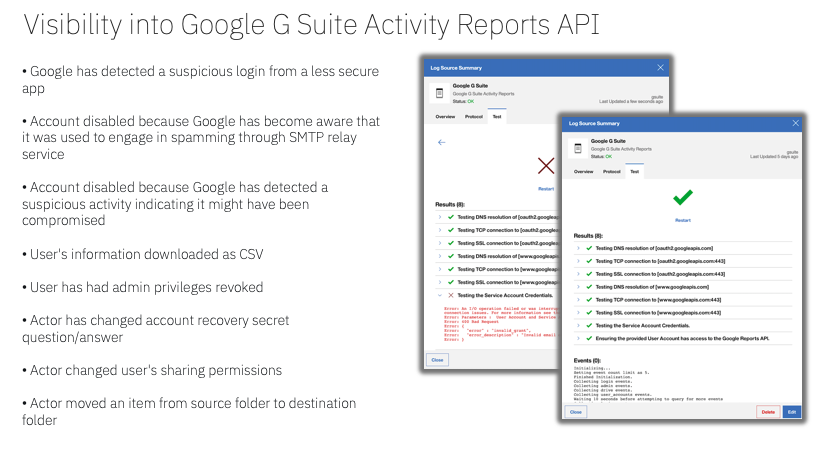
Task: Click back arrow in the rear Log Source Summary dialog
Action: 441,142
